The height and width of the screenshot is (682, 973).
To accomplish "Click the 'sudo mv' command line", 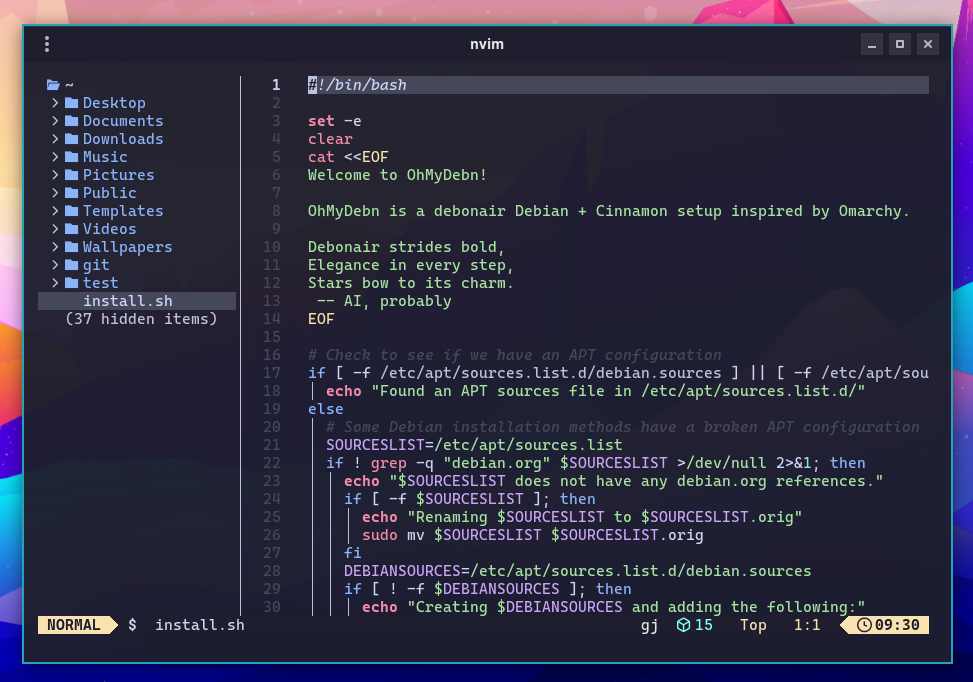I will click(x=532, y=535).
